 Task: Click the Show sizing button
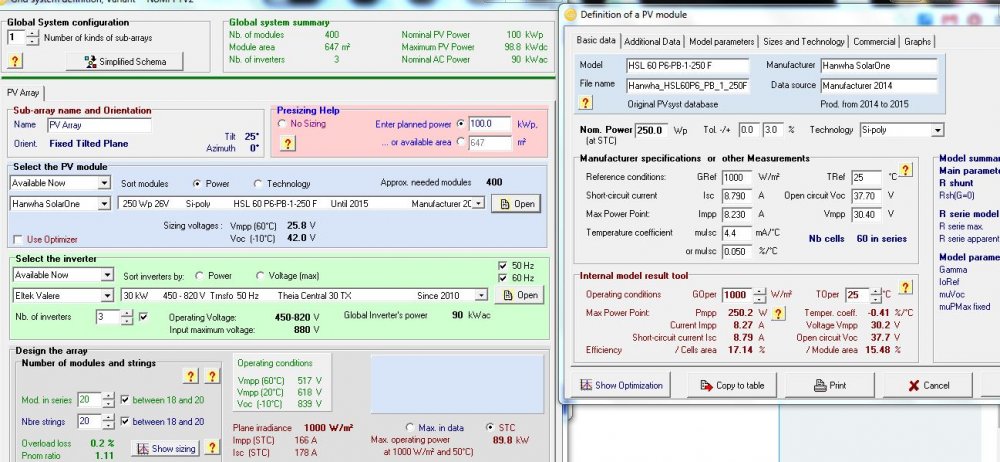coord(167,449)
